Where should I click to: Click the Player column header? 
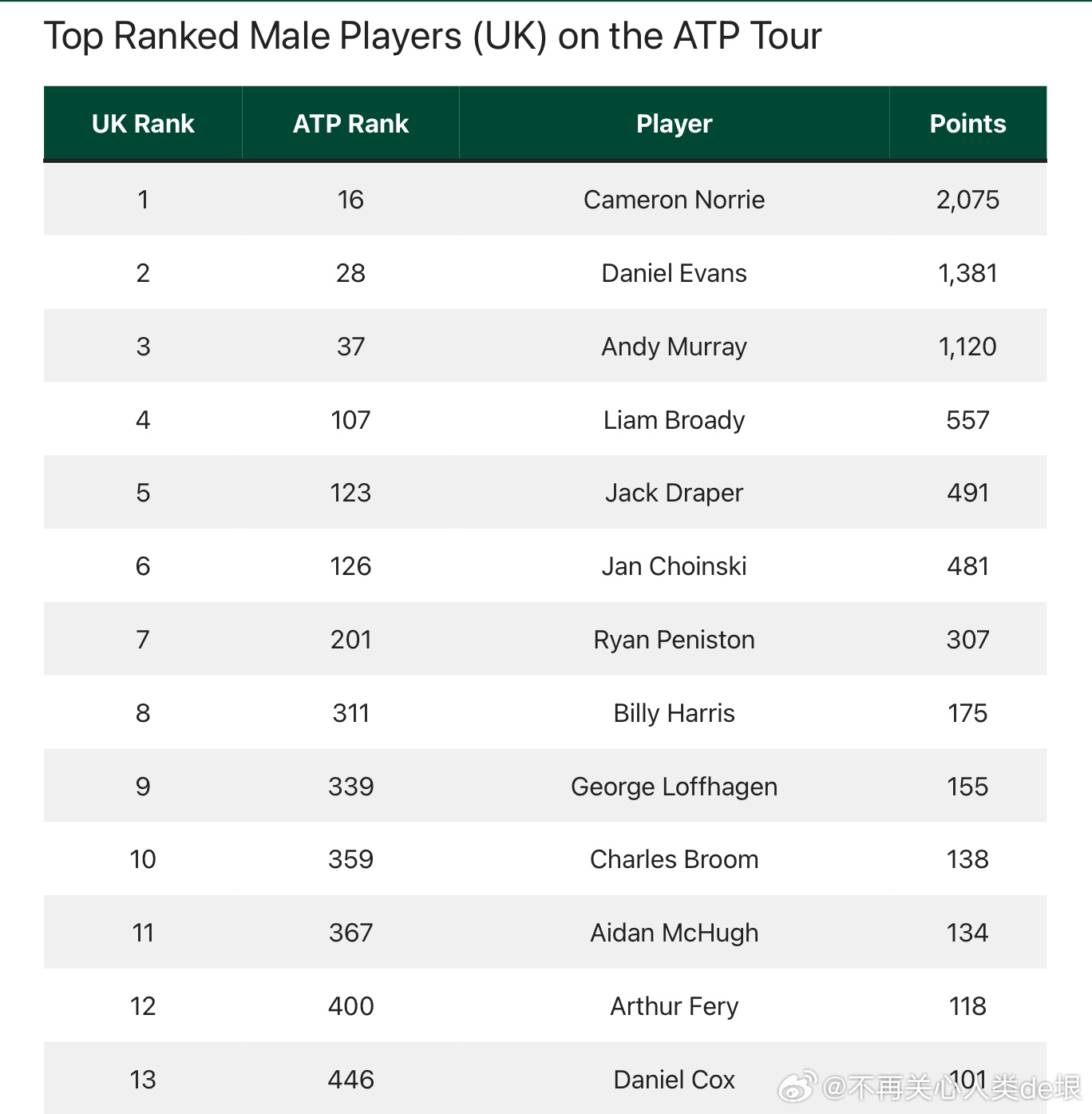(x=674, y=124)
